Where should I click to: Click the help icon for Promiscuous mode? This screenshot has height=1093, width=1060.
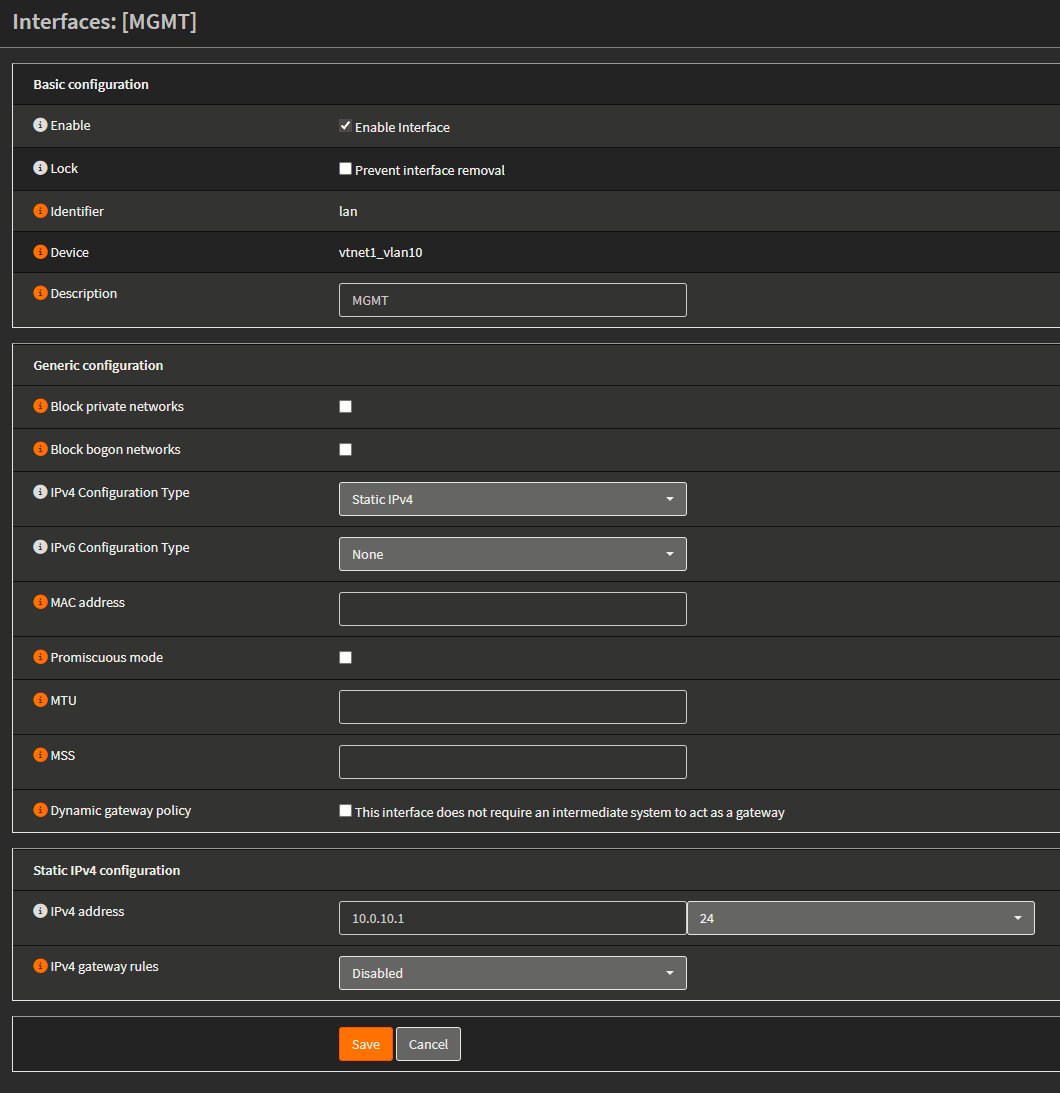click(x=40, y=657)
